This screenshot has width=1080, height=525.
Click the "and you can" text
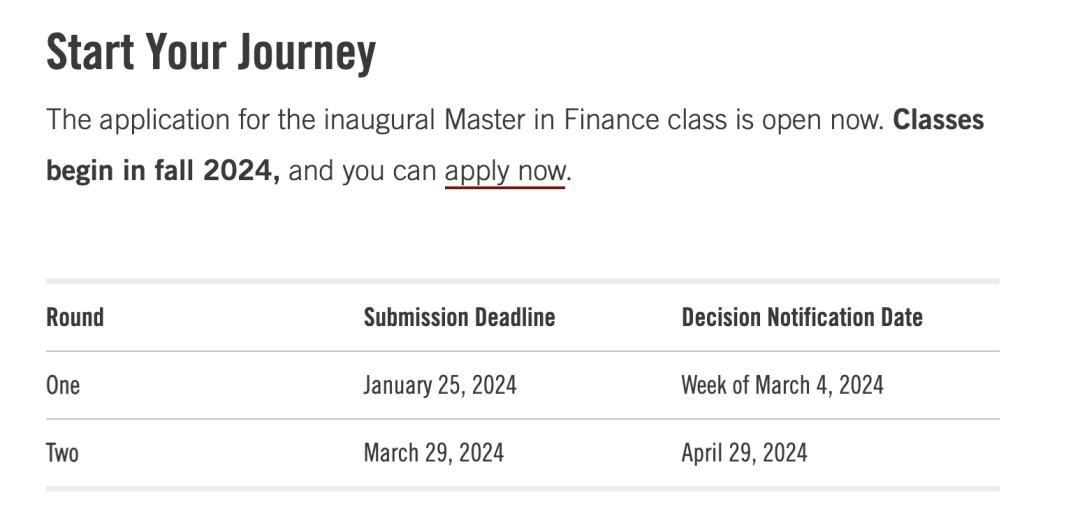pos(363,171)
